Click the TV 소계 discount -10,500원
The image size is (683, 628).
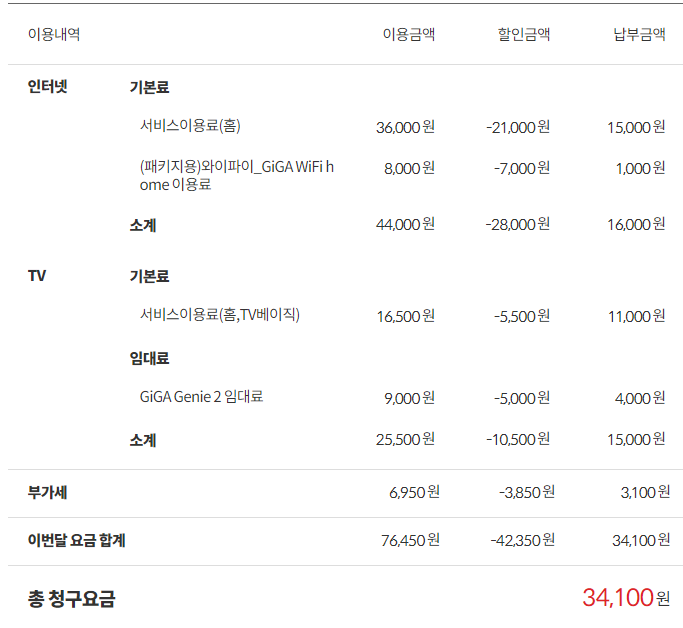518,439
